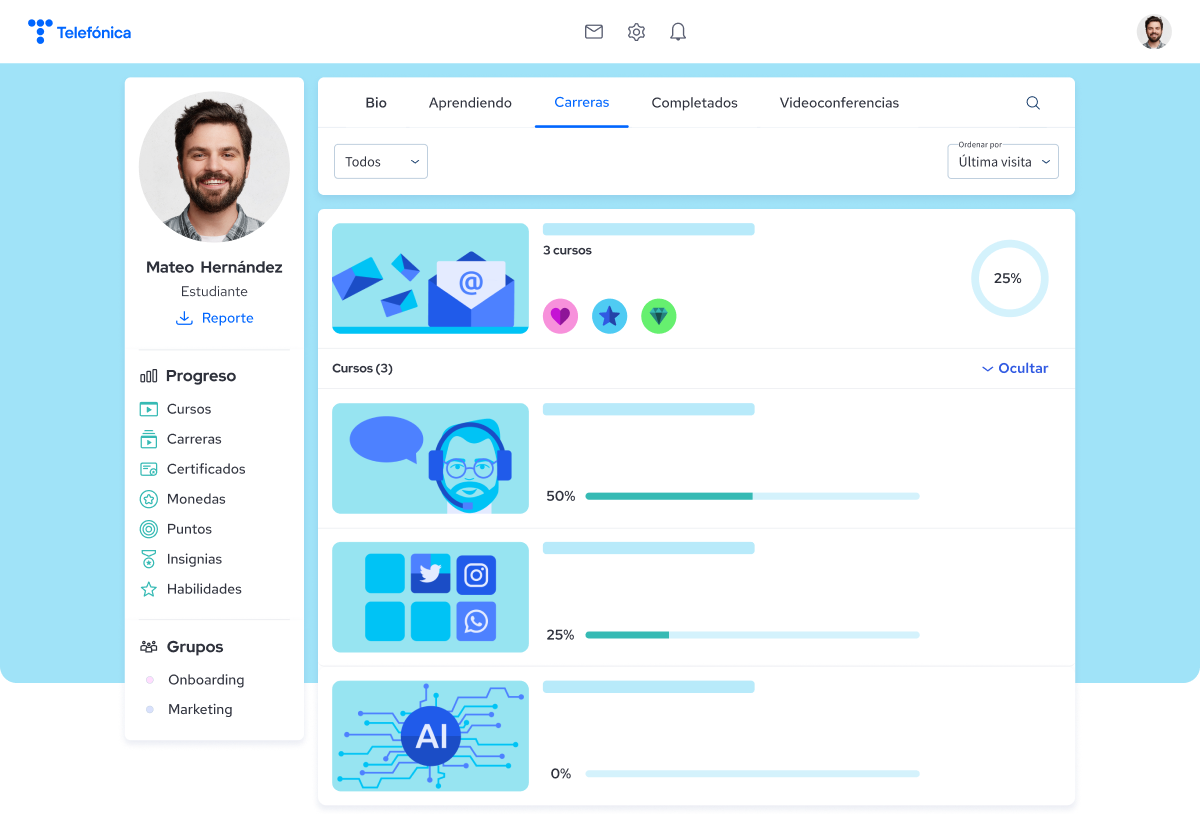Download the Reporte link

[x=215, y=318]
